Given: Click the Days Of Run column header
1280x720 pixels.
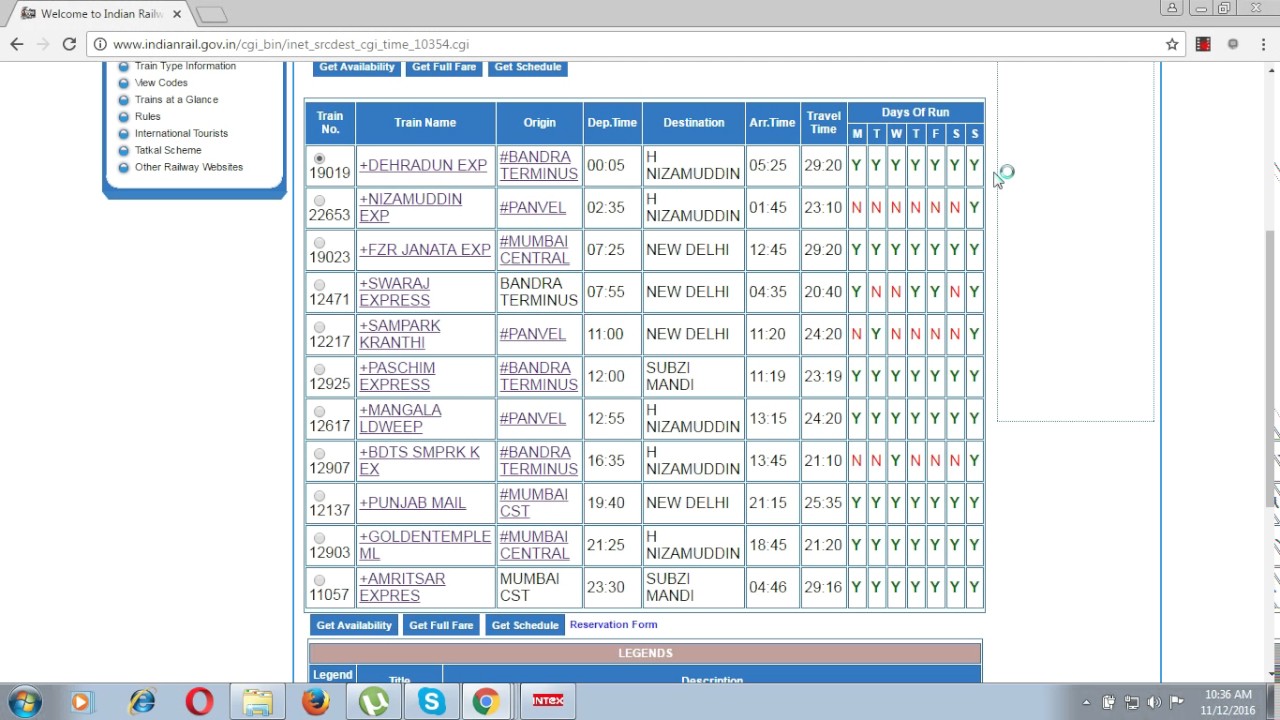Looking at the screenshot, I should click(x=915, y=112).
